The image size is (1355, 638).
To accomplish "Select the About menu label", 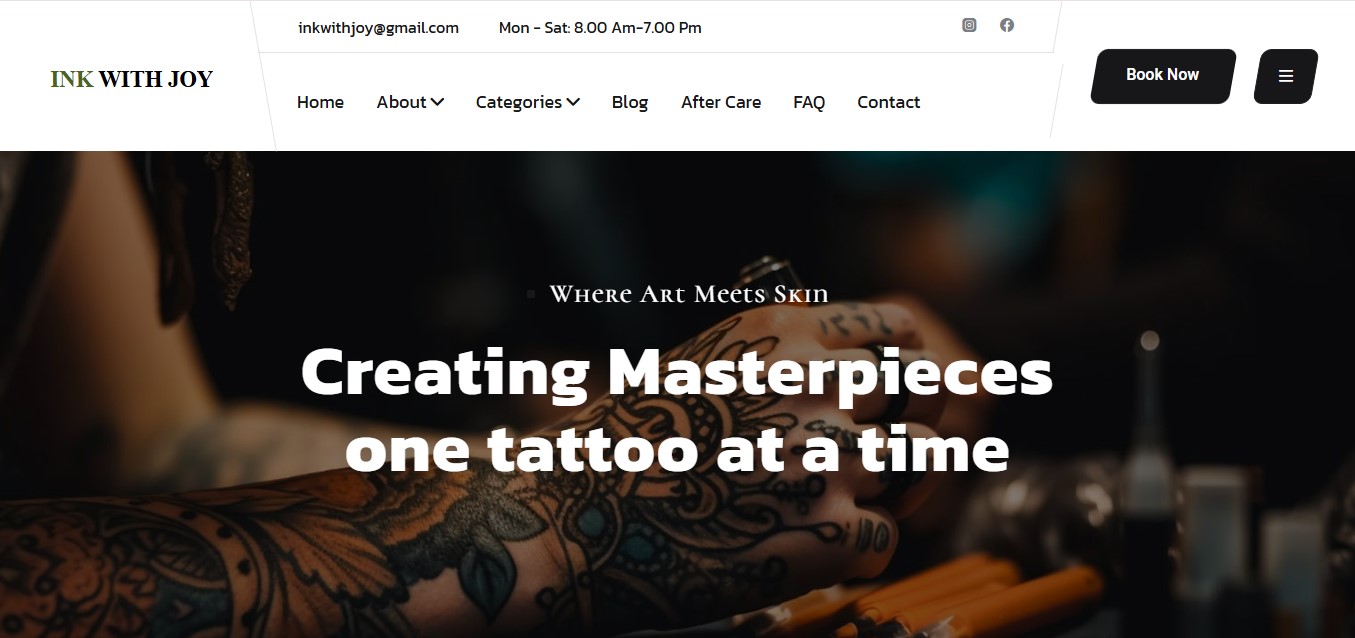I will point(402,102).
